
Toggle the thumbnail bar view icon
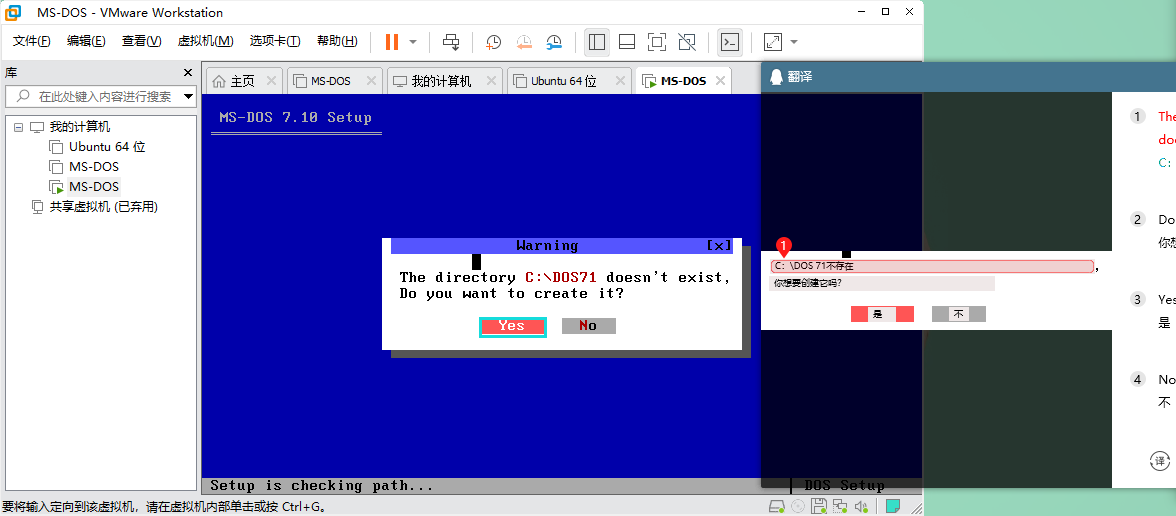627,42
